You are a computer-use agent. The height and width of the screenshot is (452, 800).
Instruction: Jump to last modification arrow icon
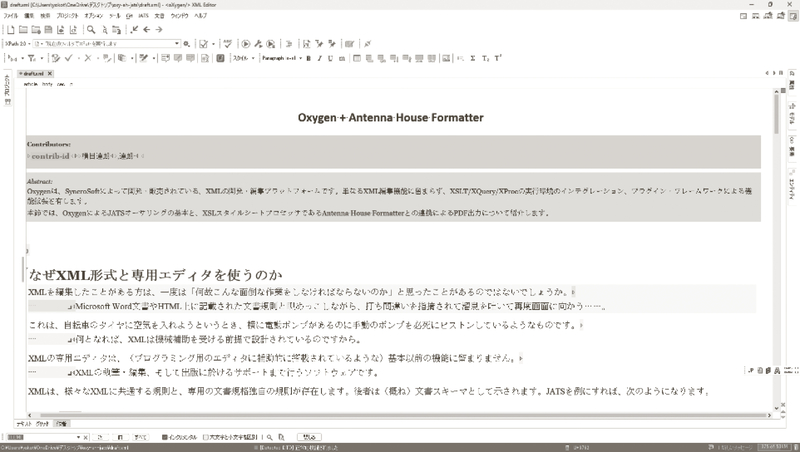click(134, 30)
